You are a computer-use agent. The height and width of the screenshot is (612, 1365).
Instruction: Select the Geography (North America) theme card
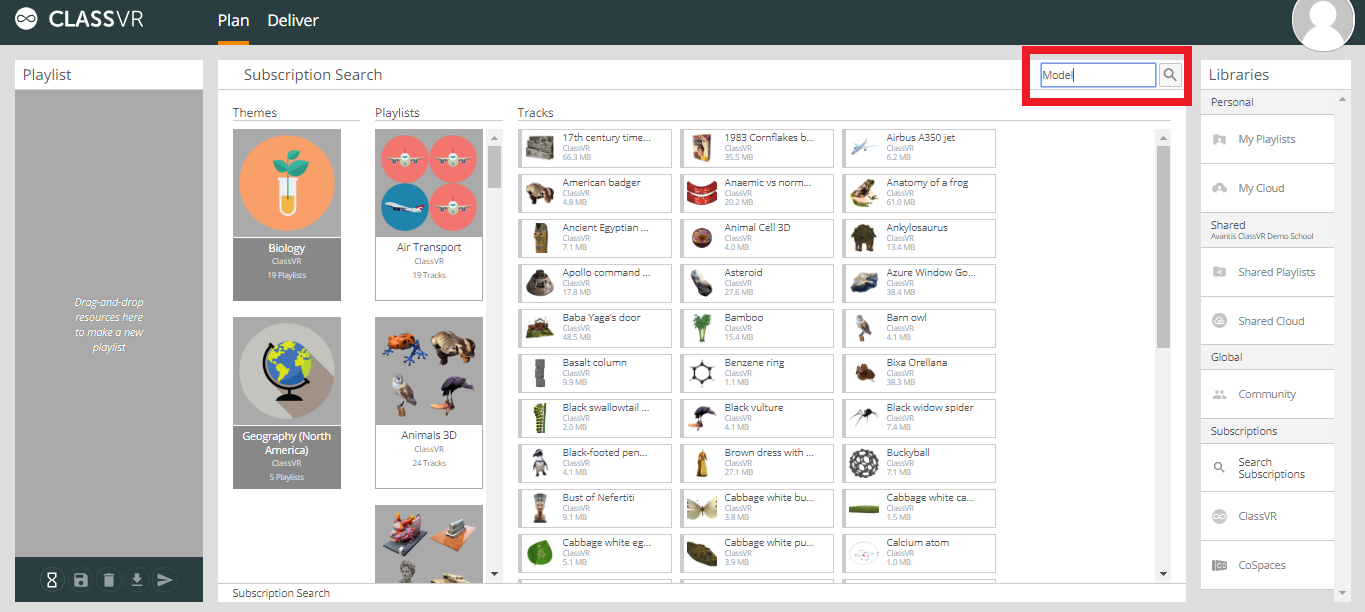(x=287, y=403)
